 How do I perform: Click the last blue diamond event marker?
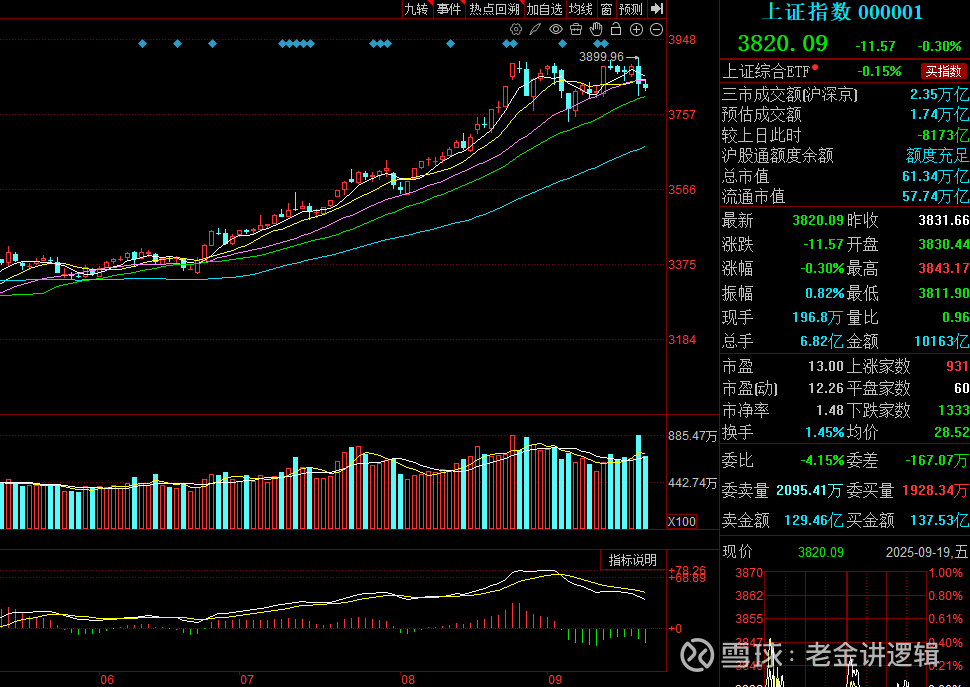click(604, 43)
